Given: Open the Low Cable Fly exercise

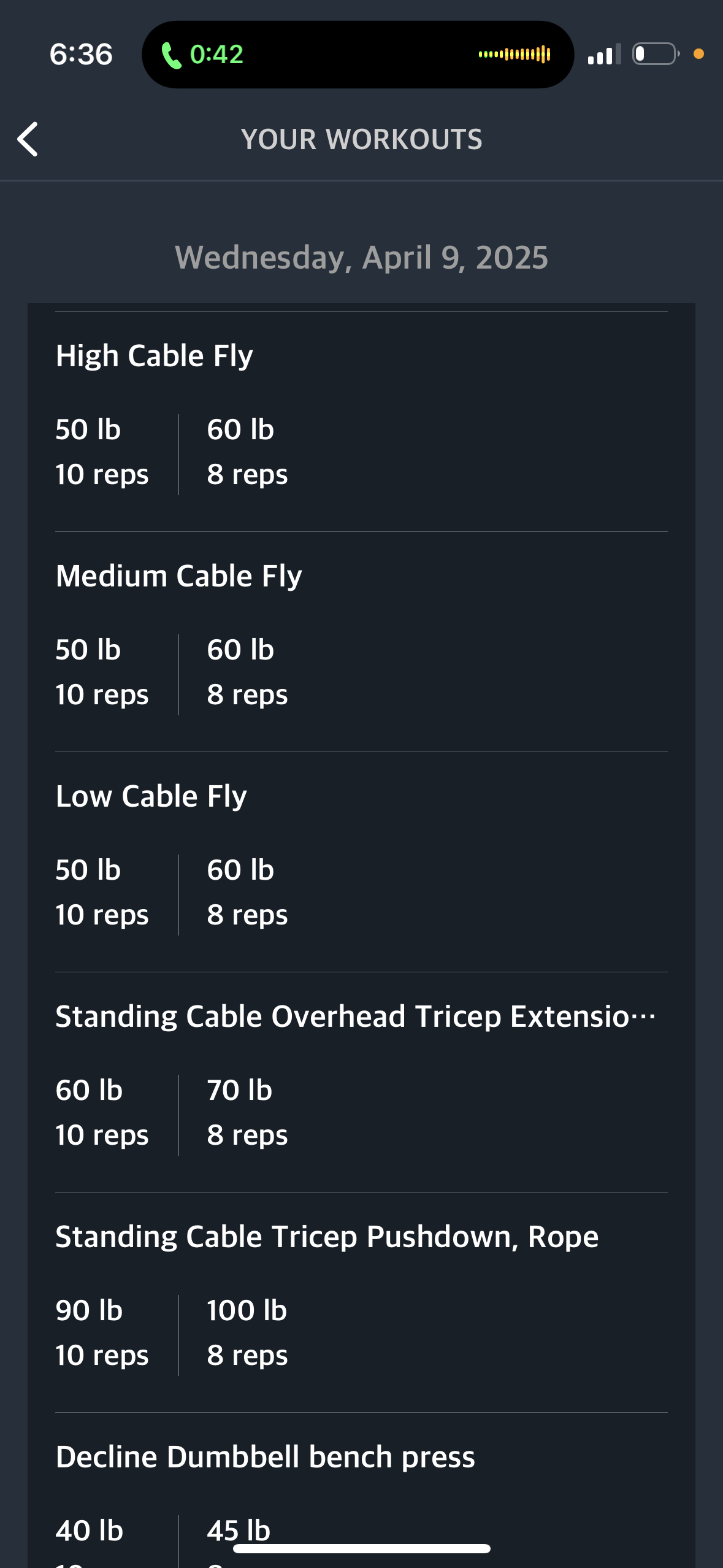Looking at the screenshot, I should click(x=151, y=796).
